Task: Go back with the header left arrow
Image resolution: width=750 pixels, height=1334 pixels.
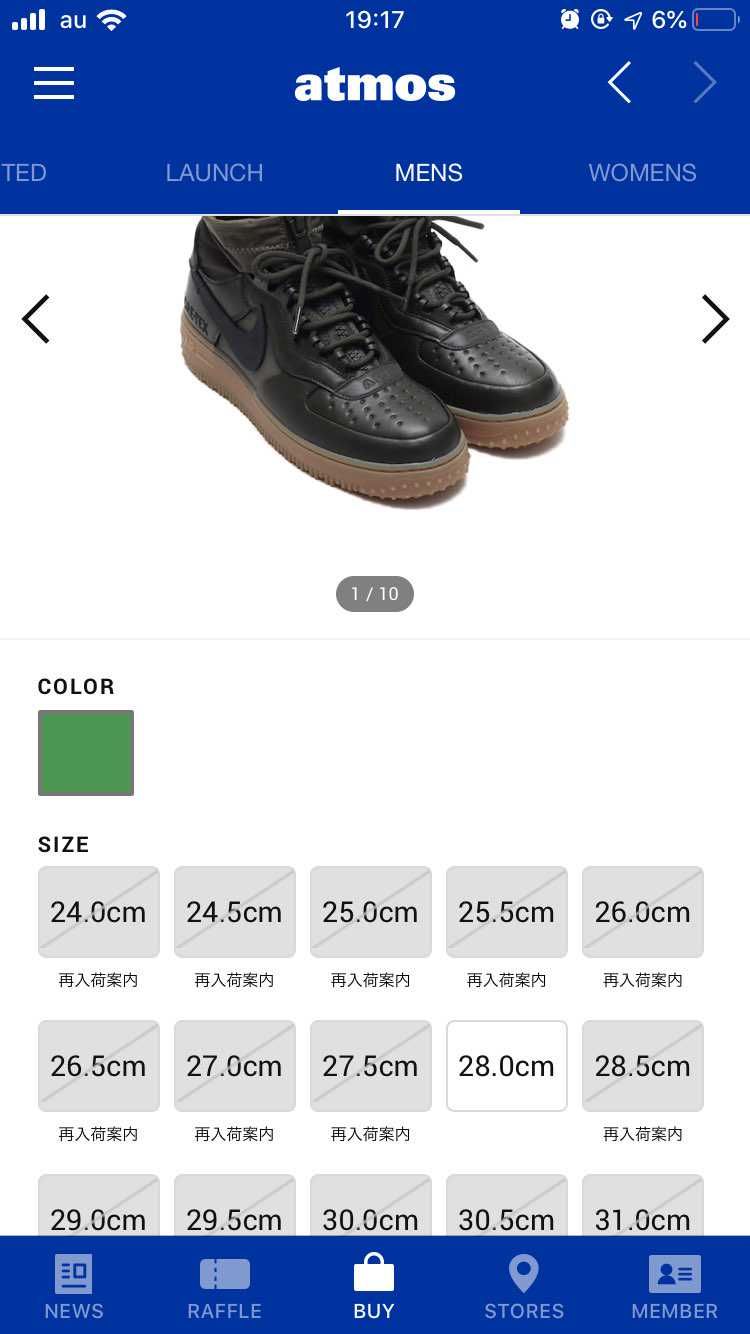Action: coord(620,83)
